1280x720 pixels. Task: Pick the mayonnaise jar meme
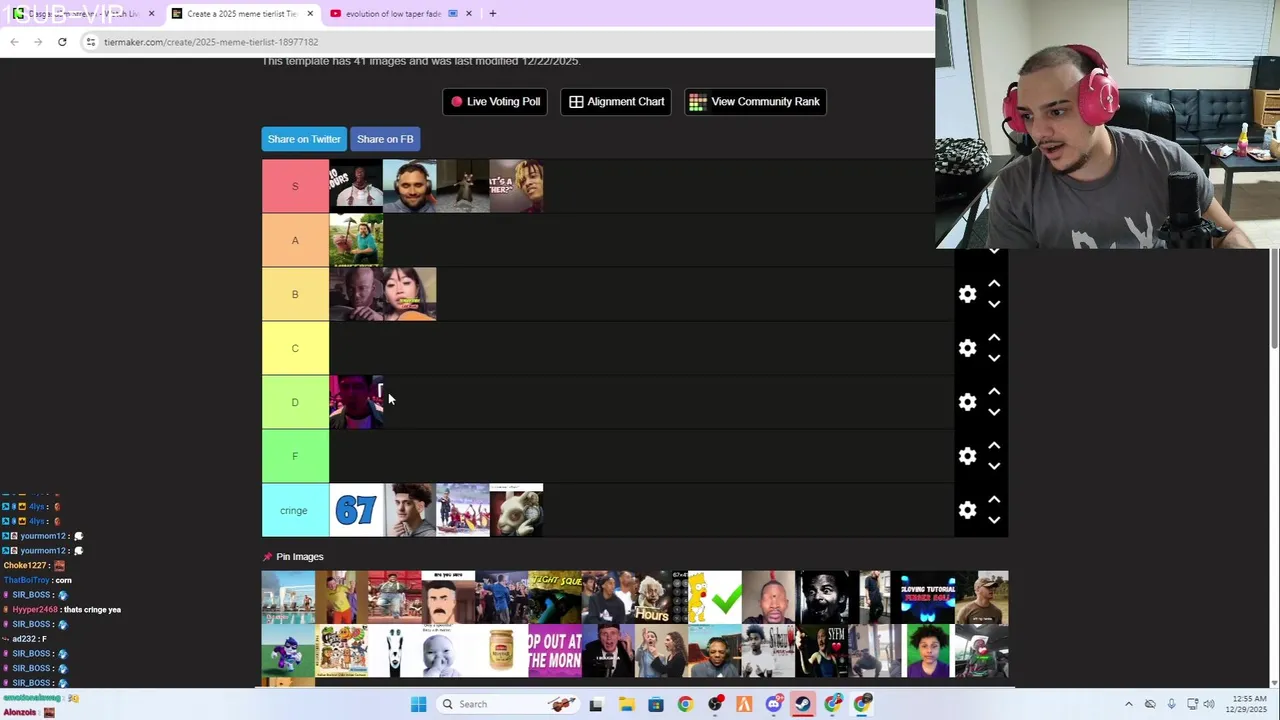(502, 651)
